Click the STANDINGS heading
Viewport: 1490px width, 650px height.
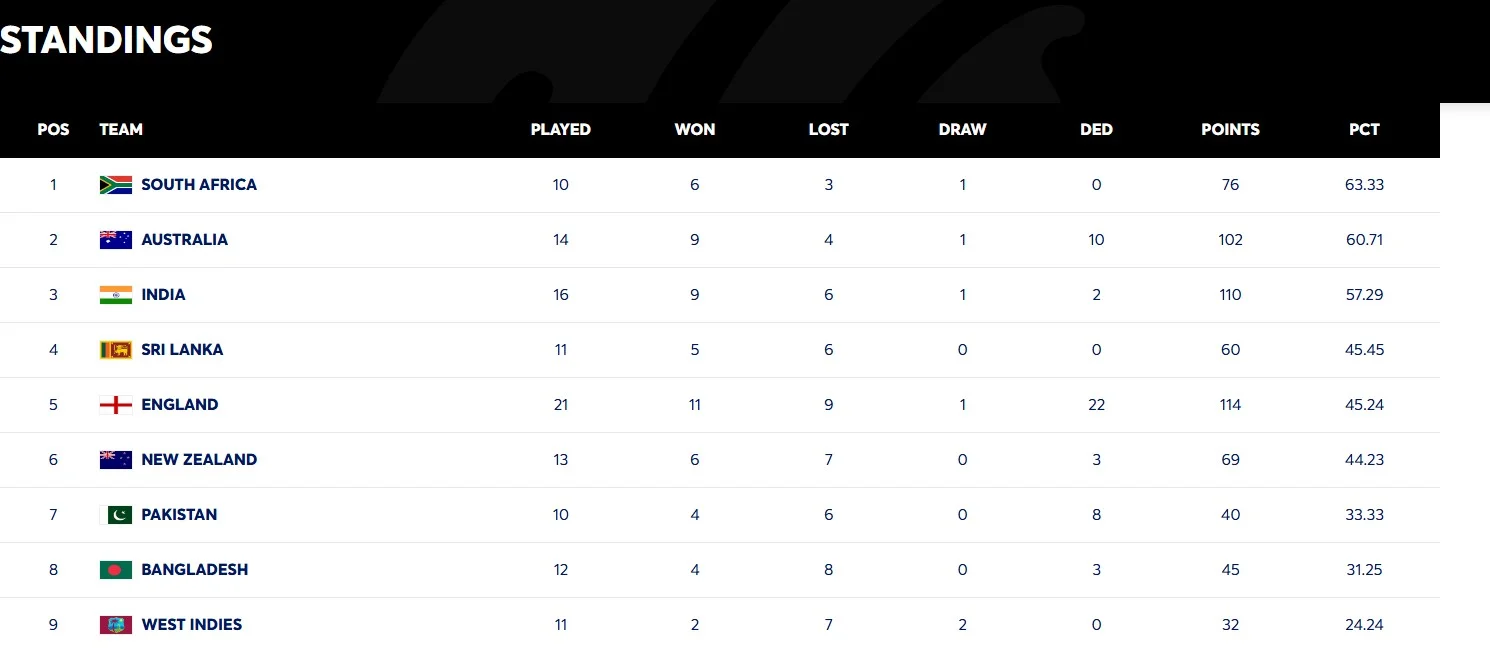tap(106, 40)
